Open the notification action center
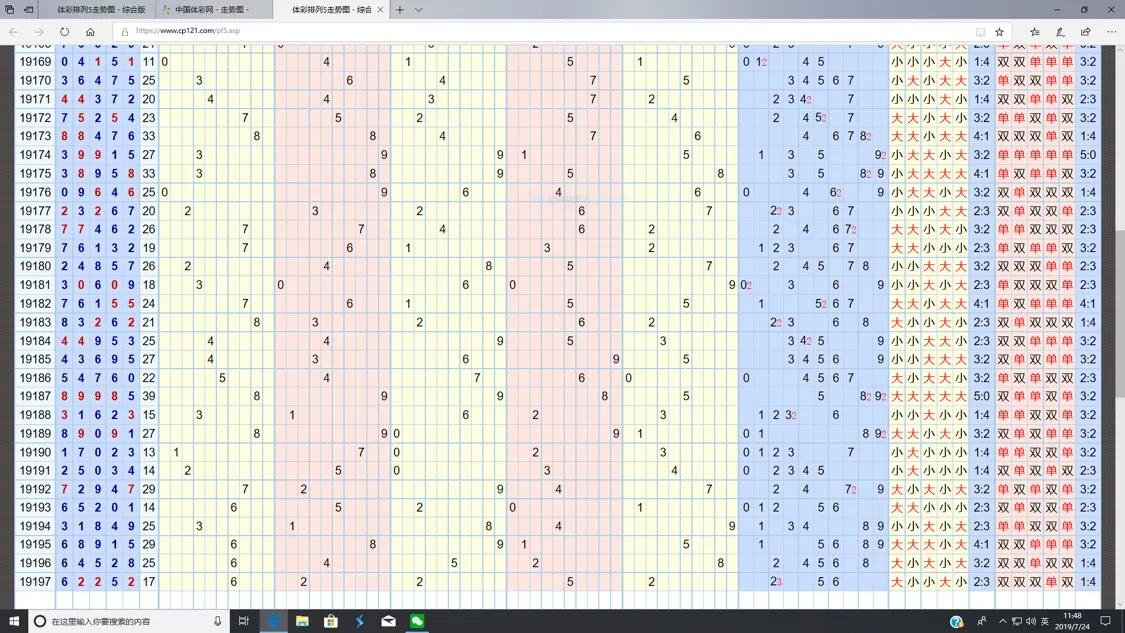 pyautogui.click(x=1106, y=622)
